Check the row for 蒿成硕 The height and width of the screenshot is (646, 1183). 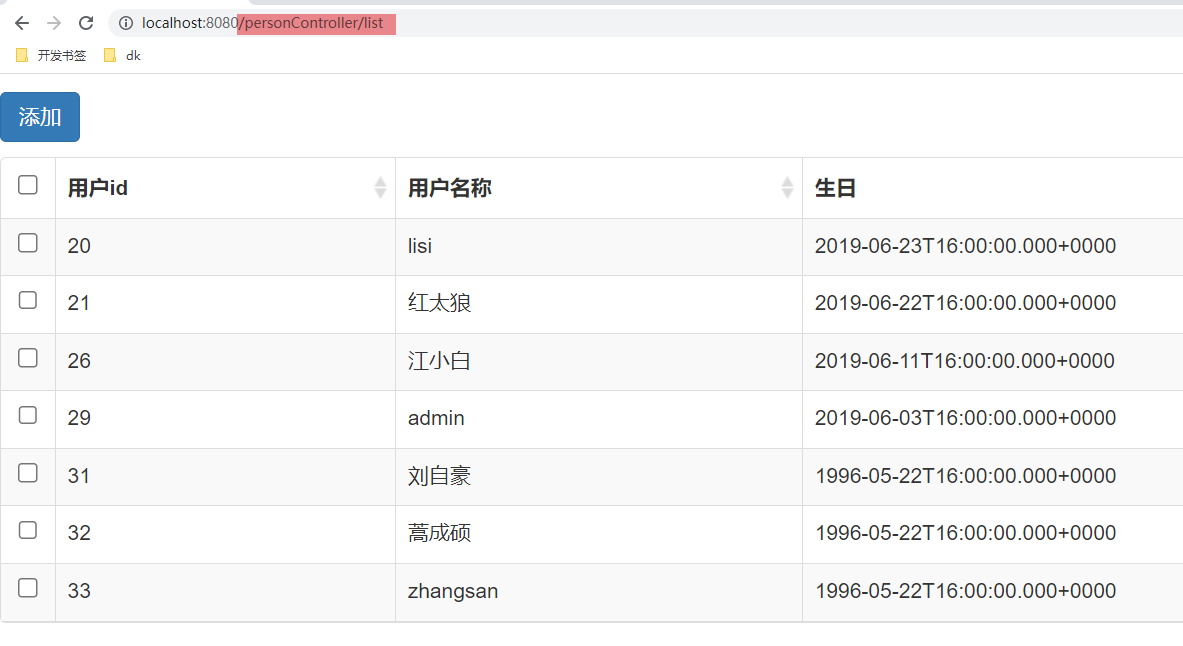tap(28, 531)
